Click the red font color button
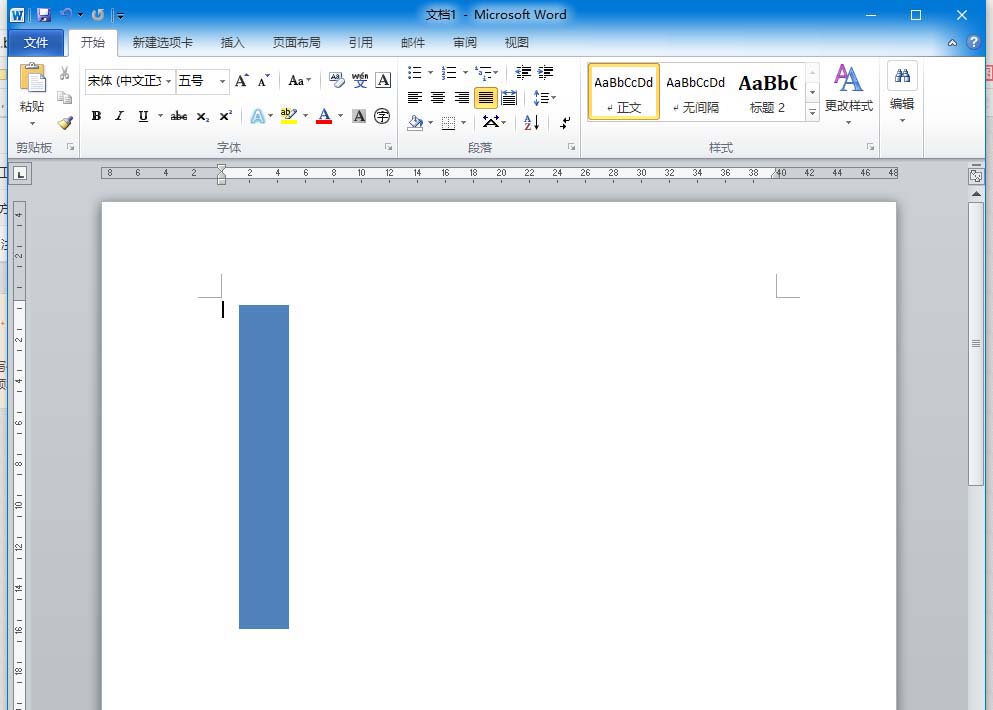 (323, 116)
